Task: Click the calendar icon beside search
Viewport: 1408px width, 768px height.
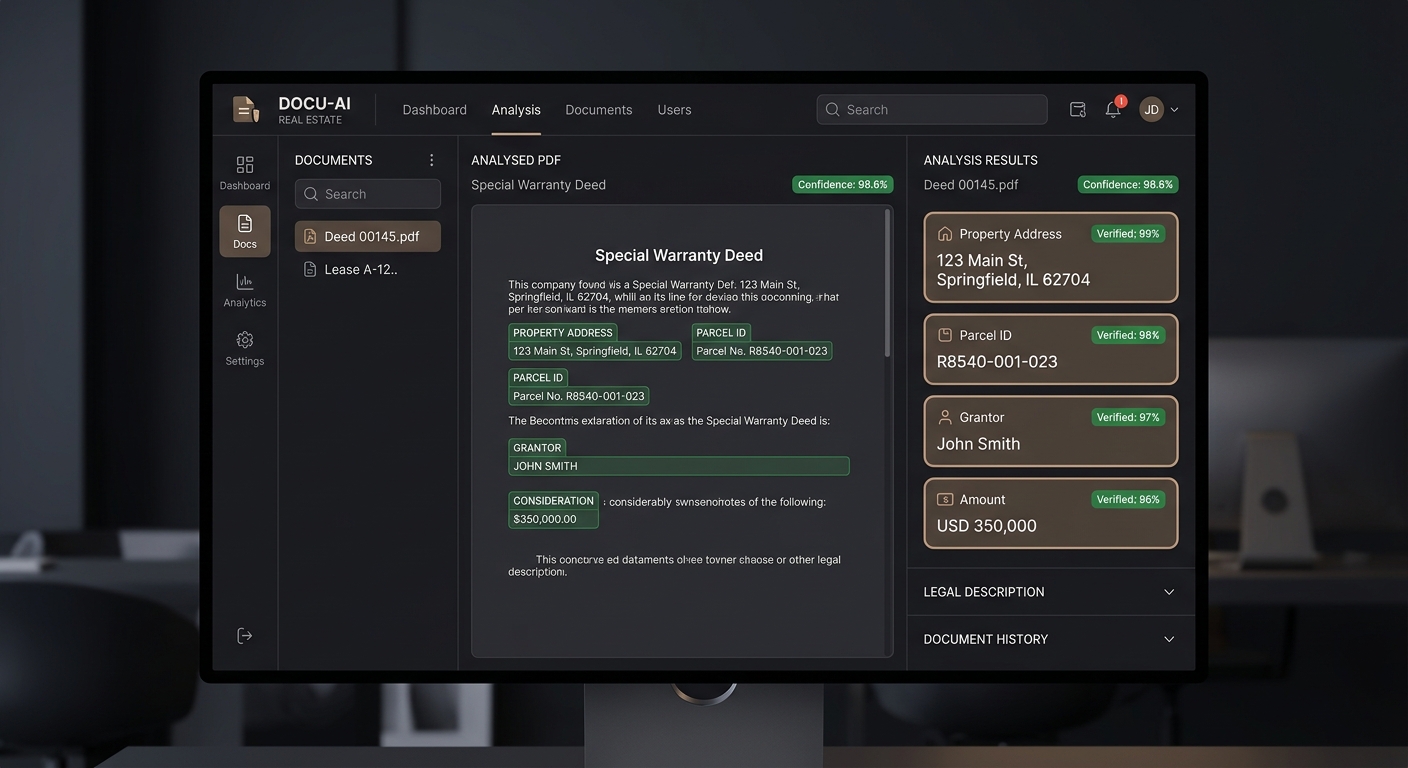Action: pos(1078,110)
